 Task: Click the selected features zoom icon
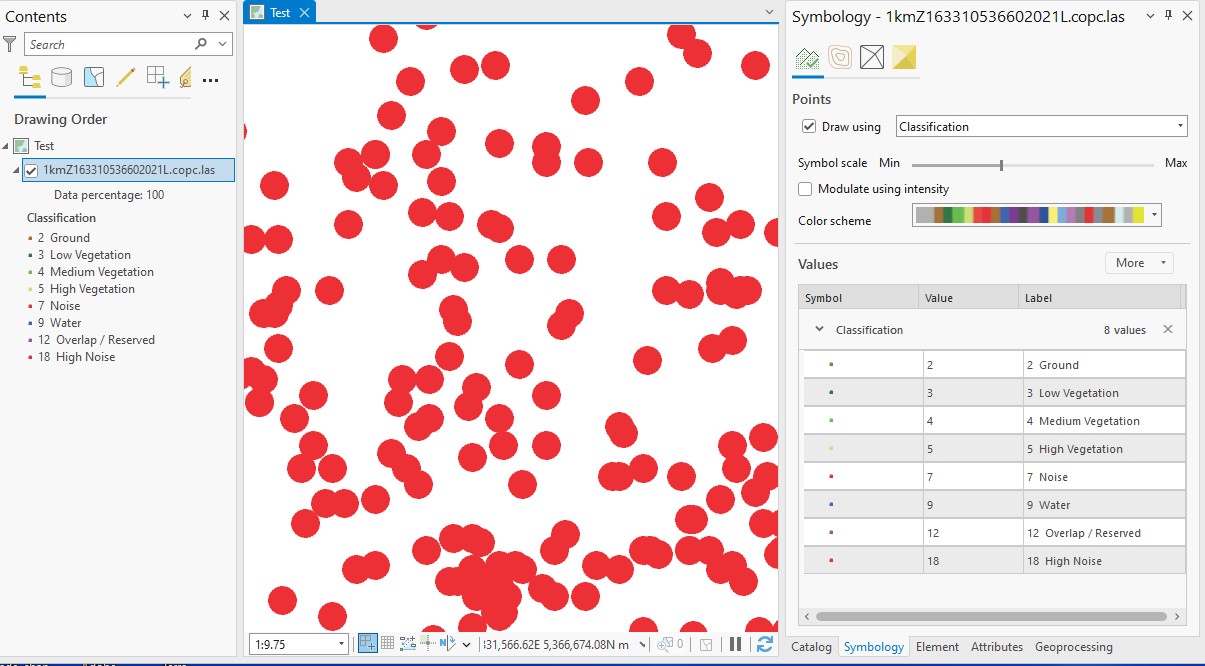click(666, 644)
